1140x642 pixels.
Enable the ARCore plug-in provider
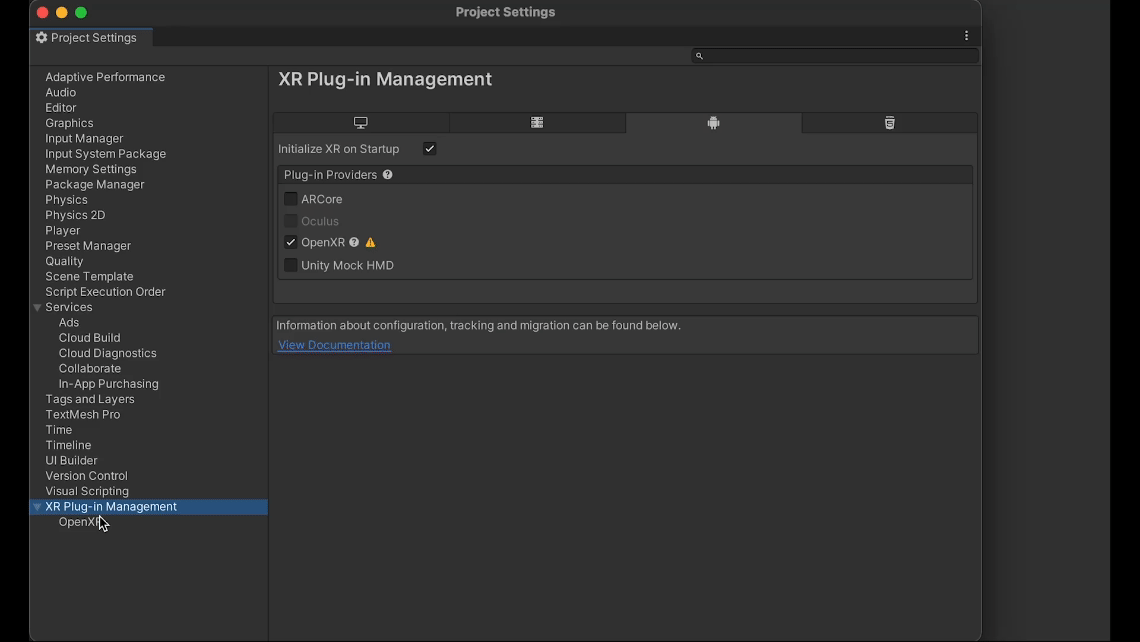coord(291,198)
